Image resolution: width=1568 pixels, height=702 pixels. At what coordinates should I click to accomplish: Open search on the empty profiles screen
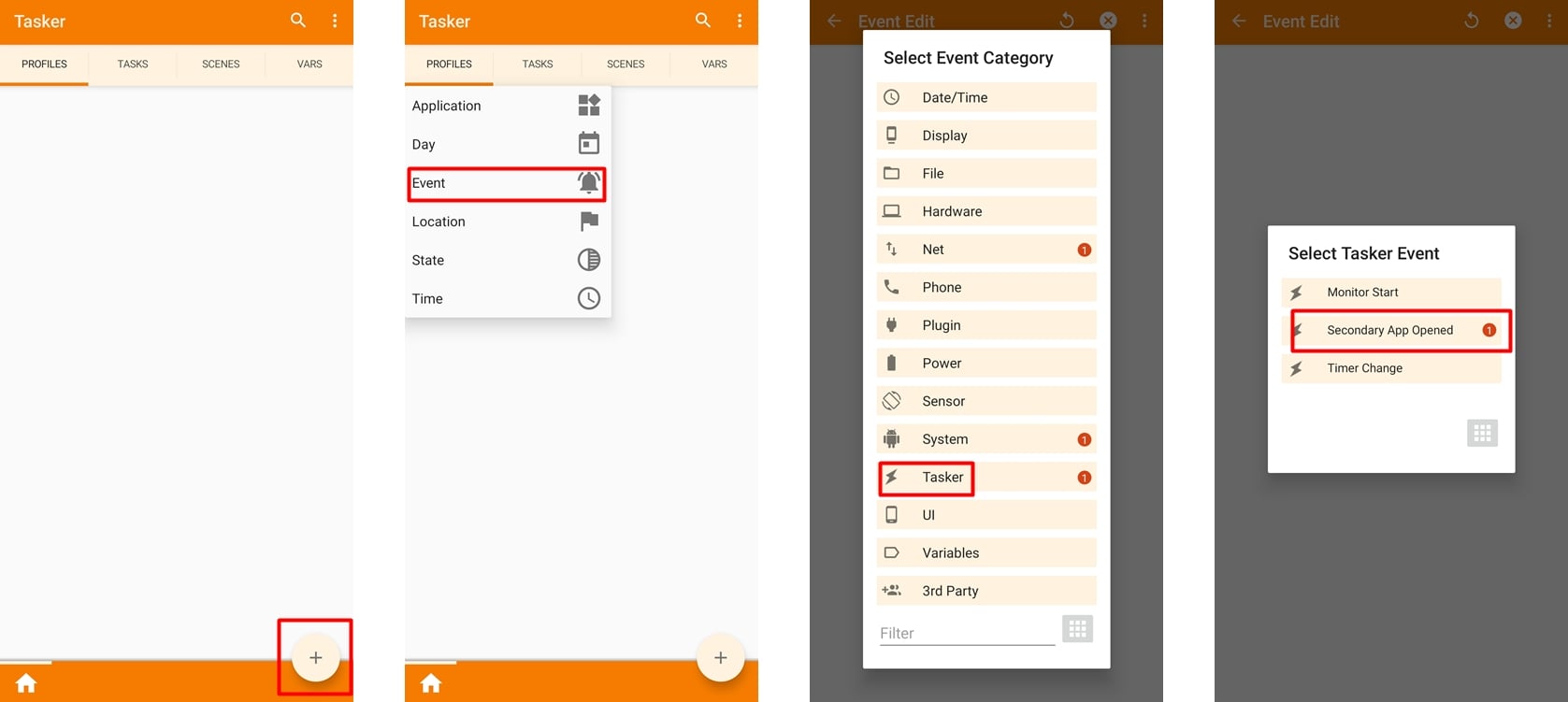298,20
